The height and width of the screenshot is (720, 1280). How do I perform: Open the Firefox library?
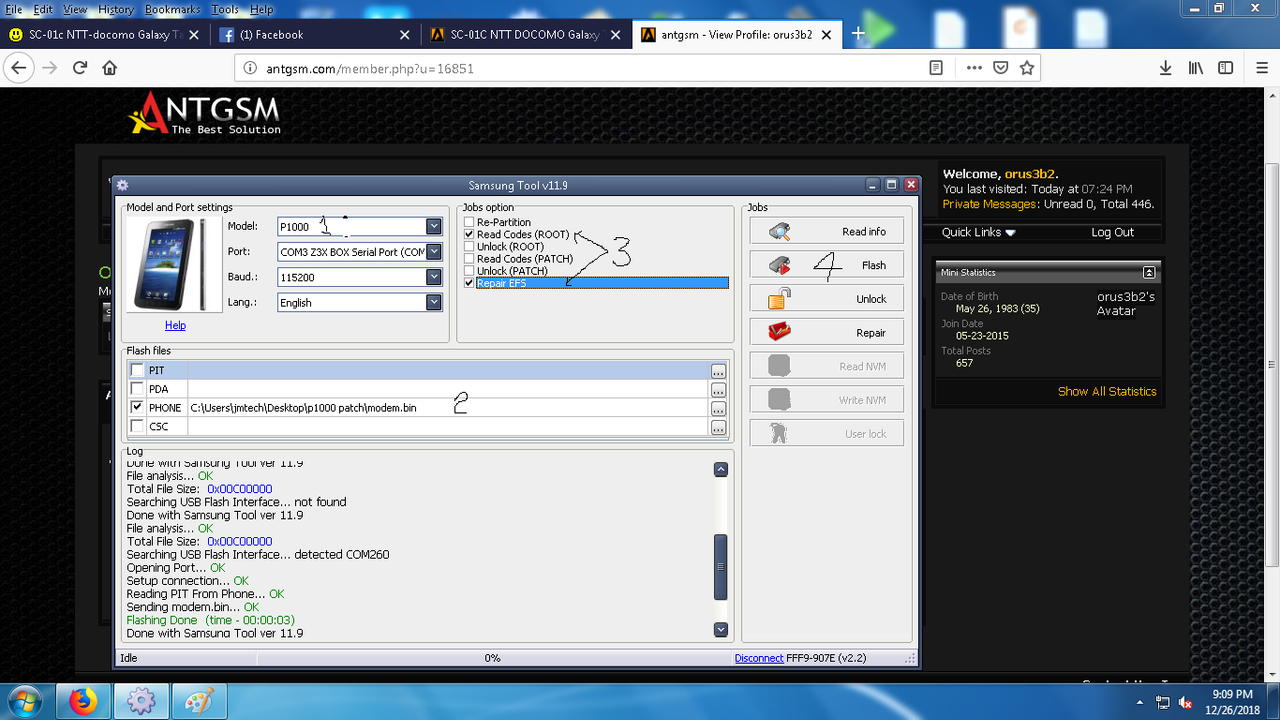pyautogui.click(x=1196, y=68)
